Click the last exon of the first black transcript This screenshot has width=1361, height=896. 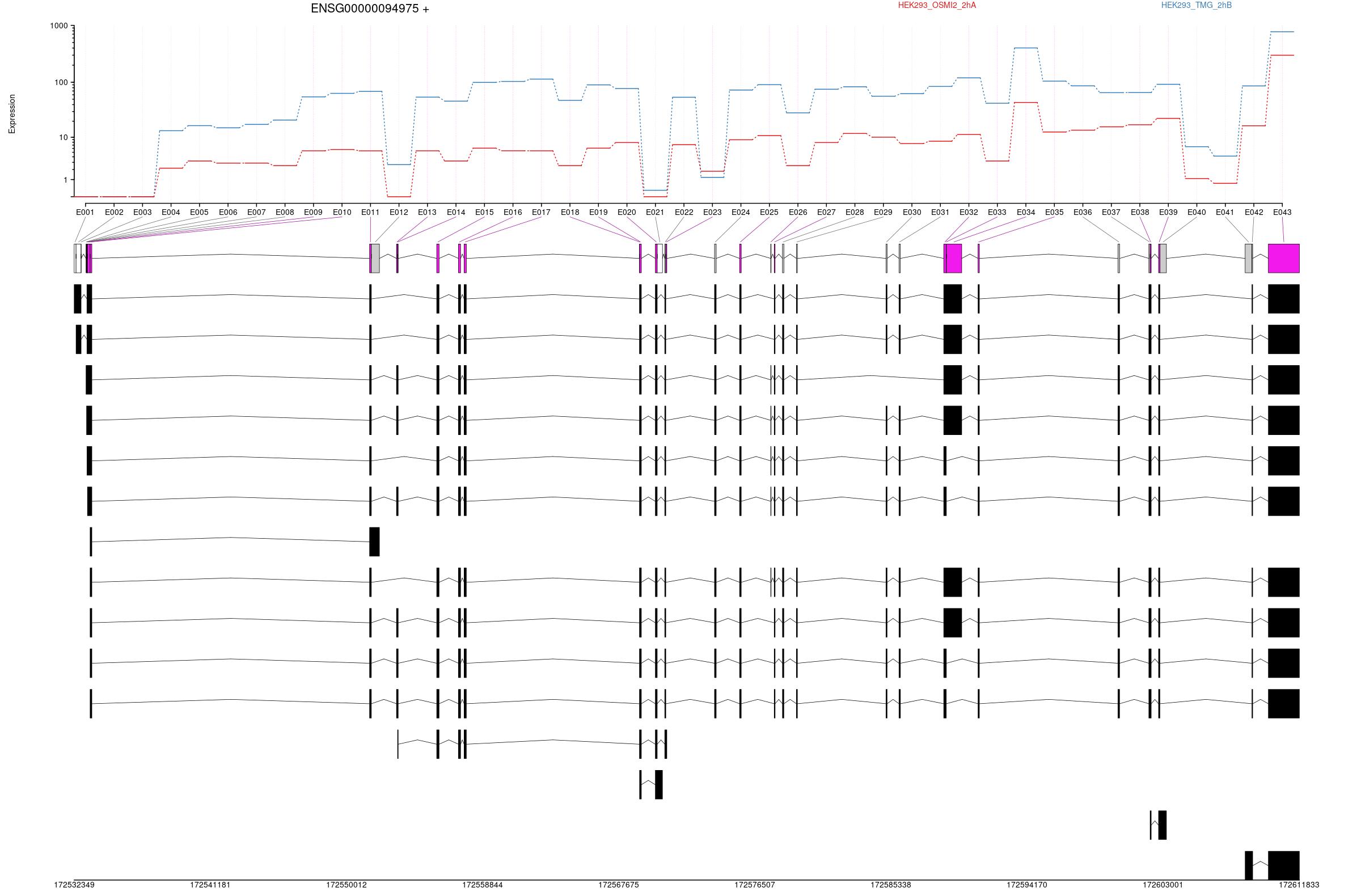point(1284,298)
